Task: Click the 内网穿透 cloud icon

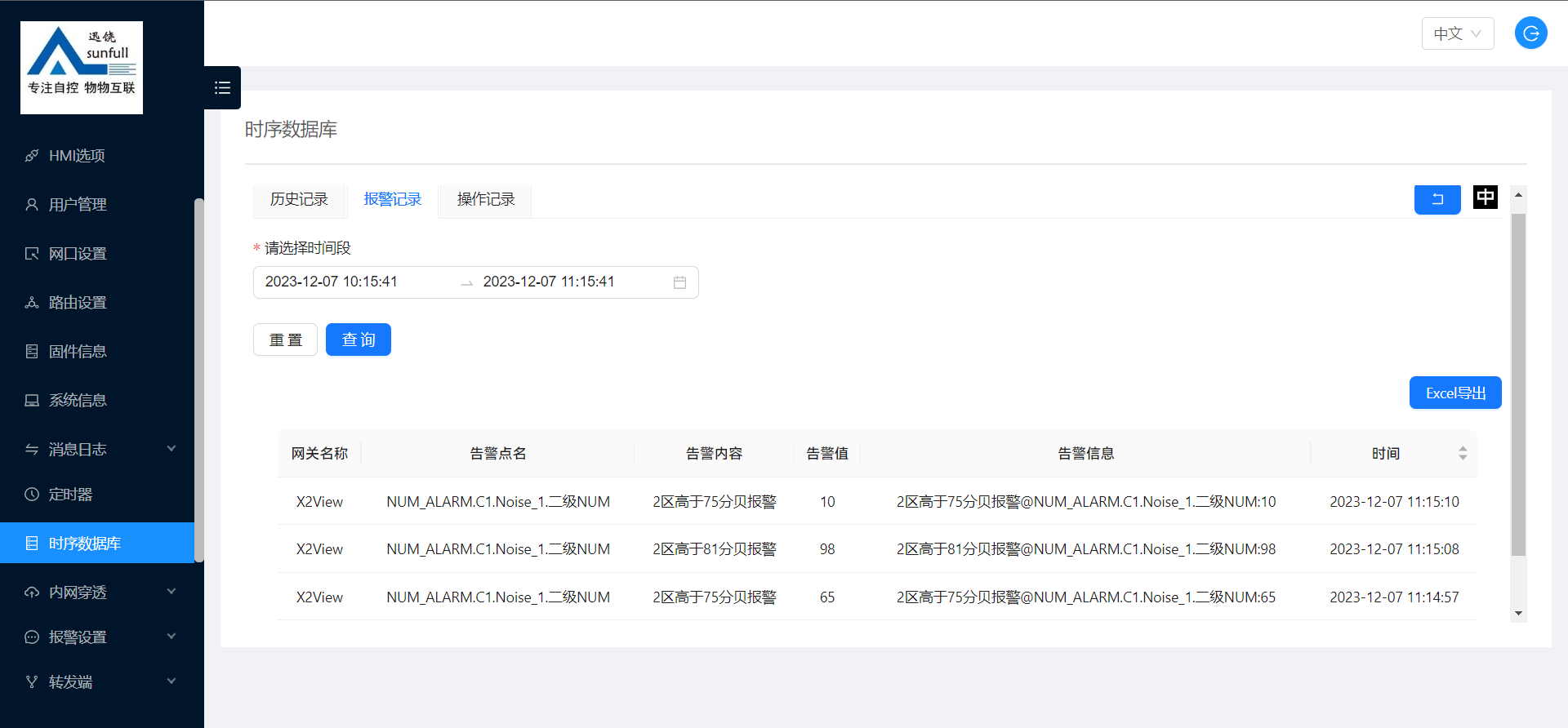Action: (32, 592)
